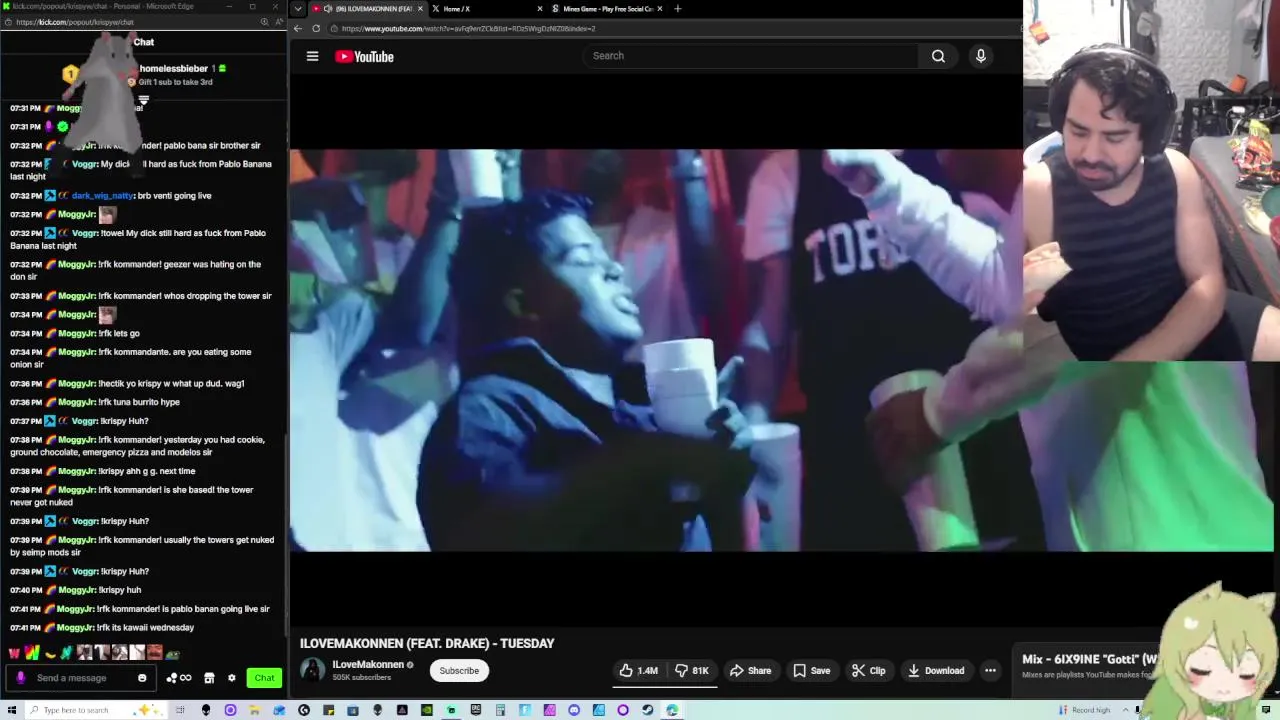Screen dimensions: 1280x720
Task: Open the Kick chat shop icon
Action: pyautogui.click(x=209, y=678)
